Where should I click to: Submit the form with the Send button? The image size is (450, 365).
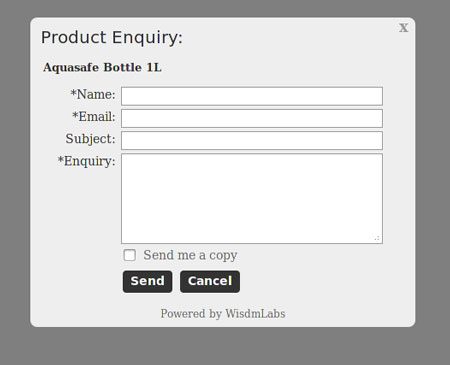pyautogui.click(x=147, y=281)
